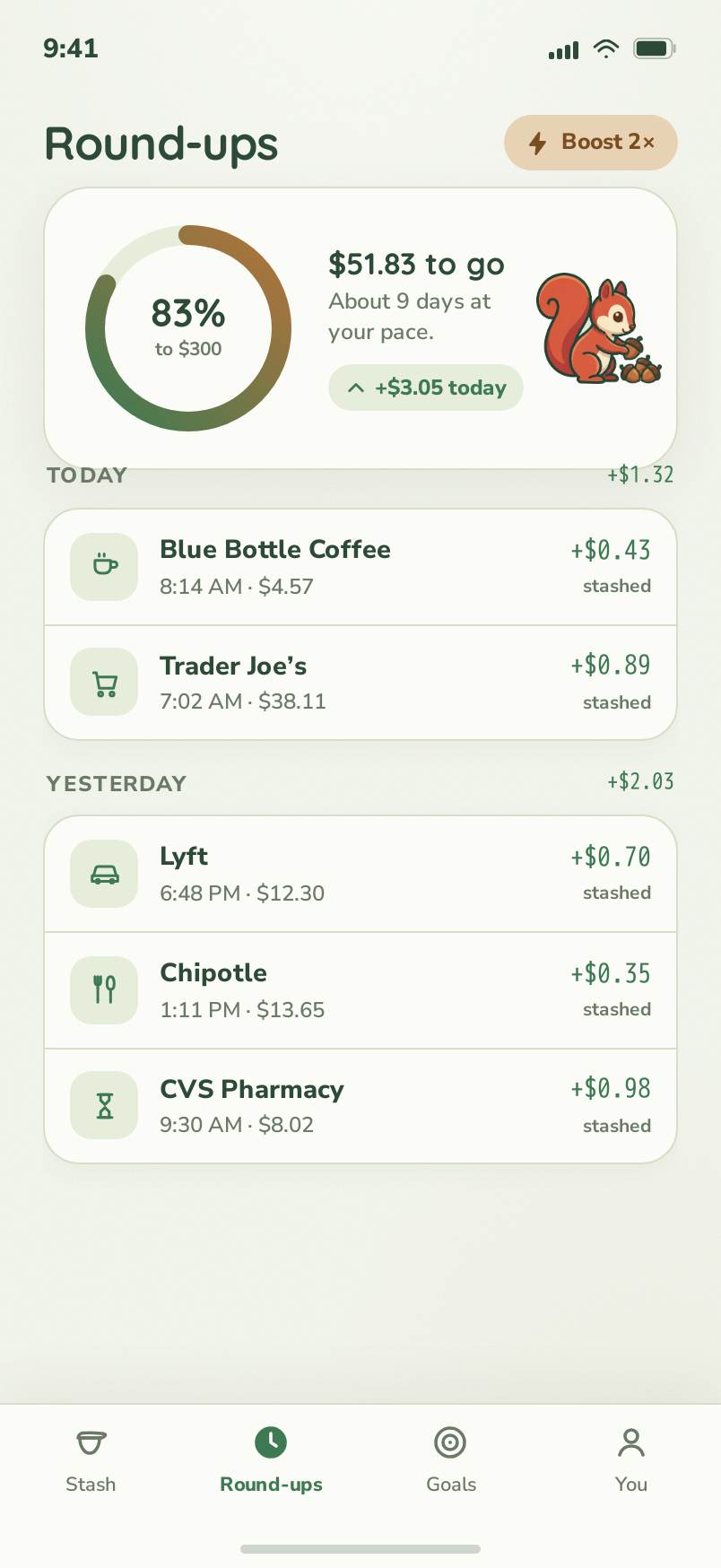Viewport: 721px width, 1568px height.
Task: Tap the shopping cart icon for Trader Joe's
Action: coord(104,682)
